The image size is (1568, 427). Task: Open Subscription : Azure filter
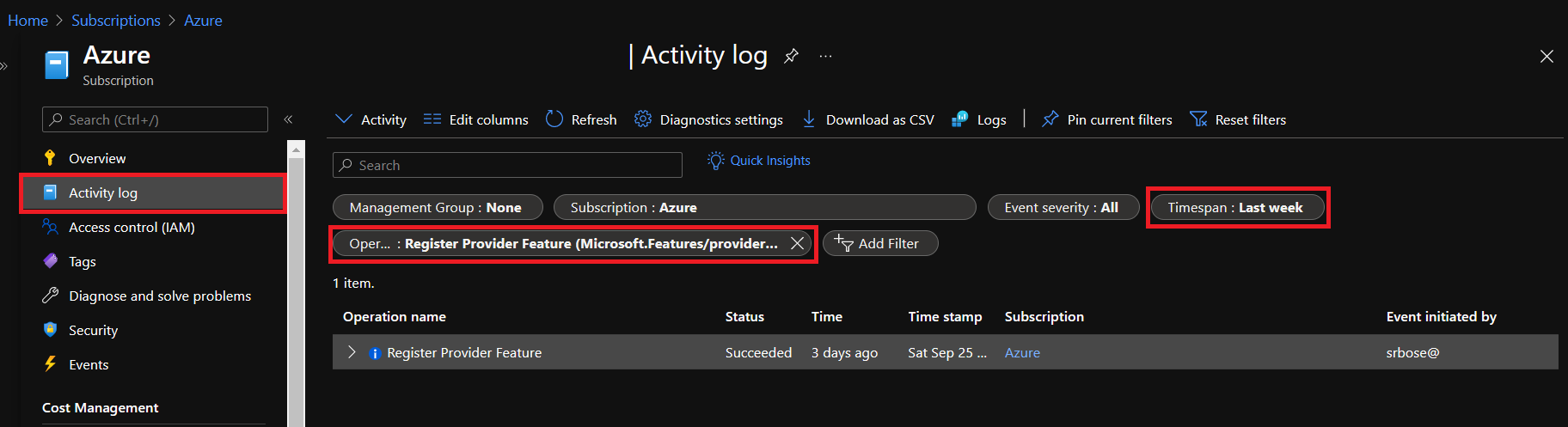765,207
